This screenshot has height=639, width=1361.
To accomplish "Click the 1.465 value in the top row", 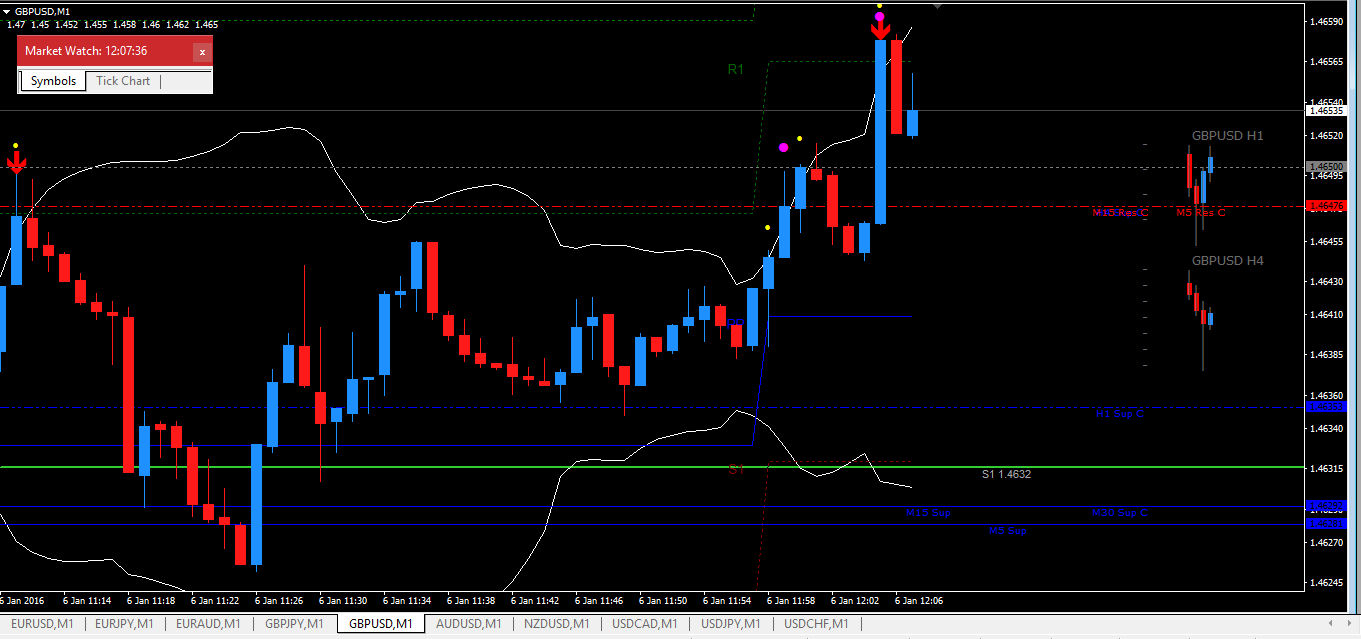I will click(207, 24).
